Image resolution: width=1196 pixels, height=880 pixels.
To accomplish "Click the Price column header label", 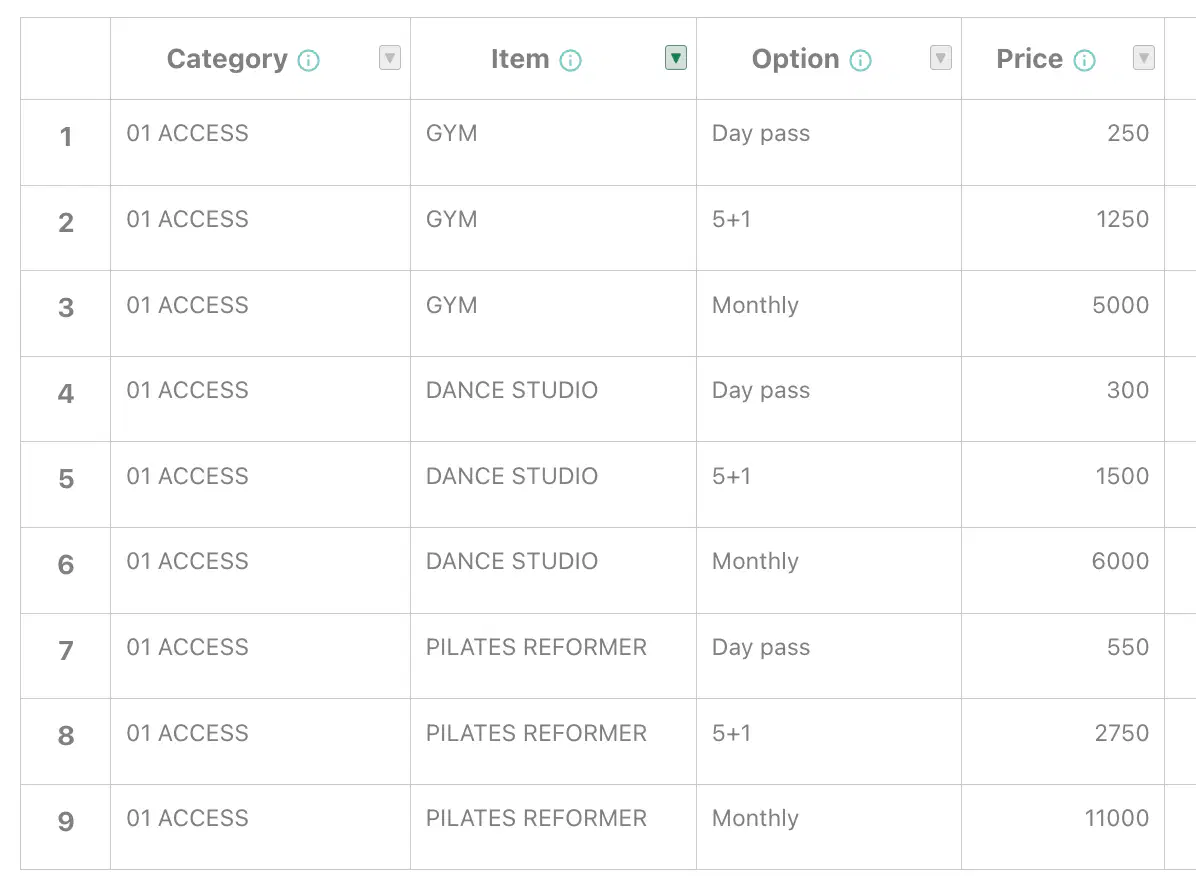I will 1029,59.
